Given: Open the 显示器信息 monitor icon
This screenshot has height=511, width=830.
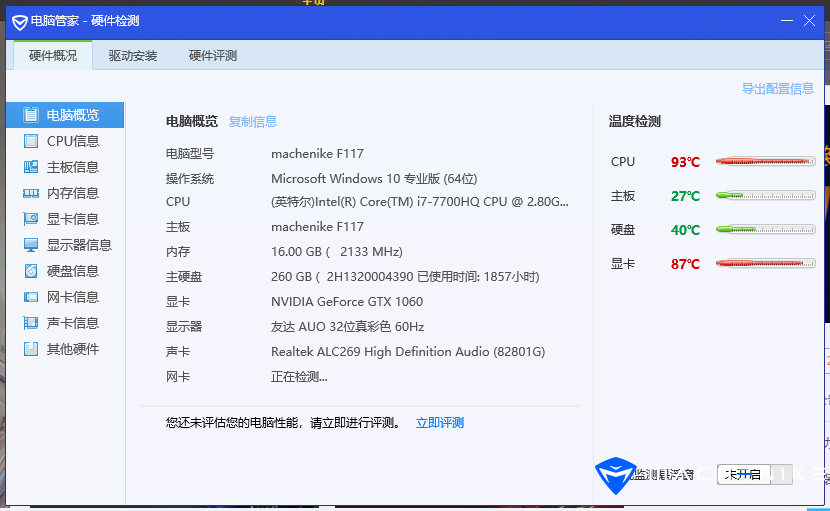Looking at the screenshot, I should tap(31, 245).
